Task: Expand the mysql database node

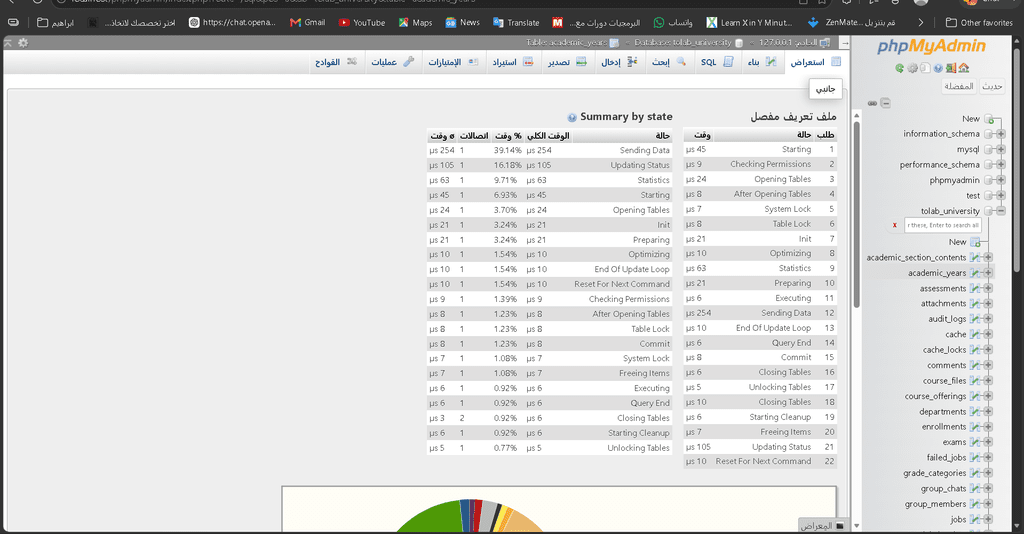Action: [x=1000, y=149]
